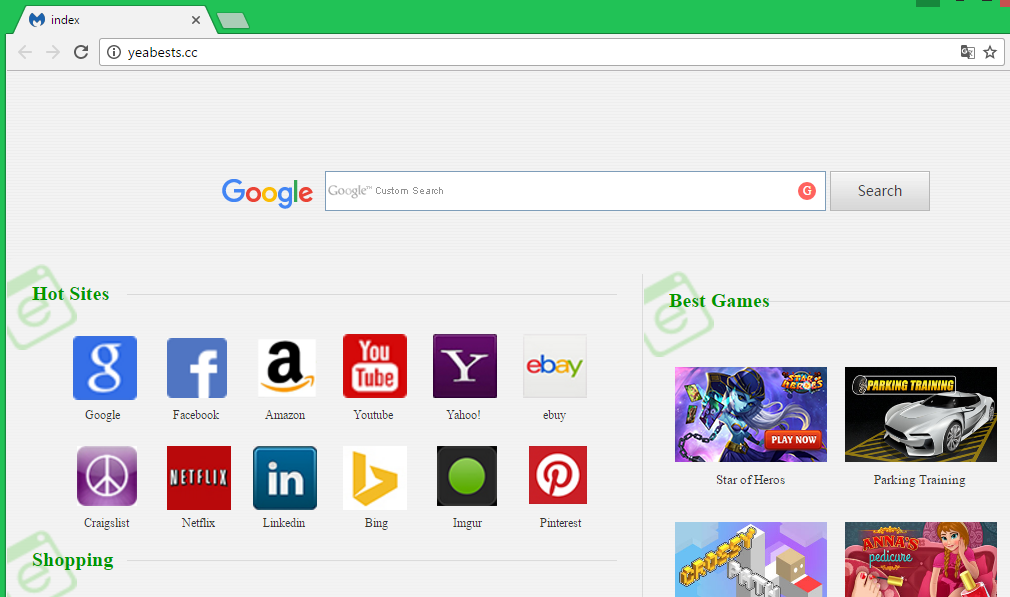Visit the Imgur green dot icon
This screenshot has width=1010, height=597.
click(x=467, y=476)
